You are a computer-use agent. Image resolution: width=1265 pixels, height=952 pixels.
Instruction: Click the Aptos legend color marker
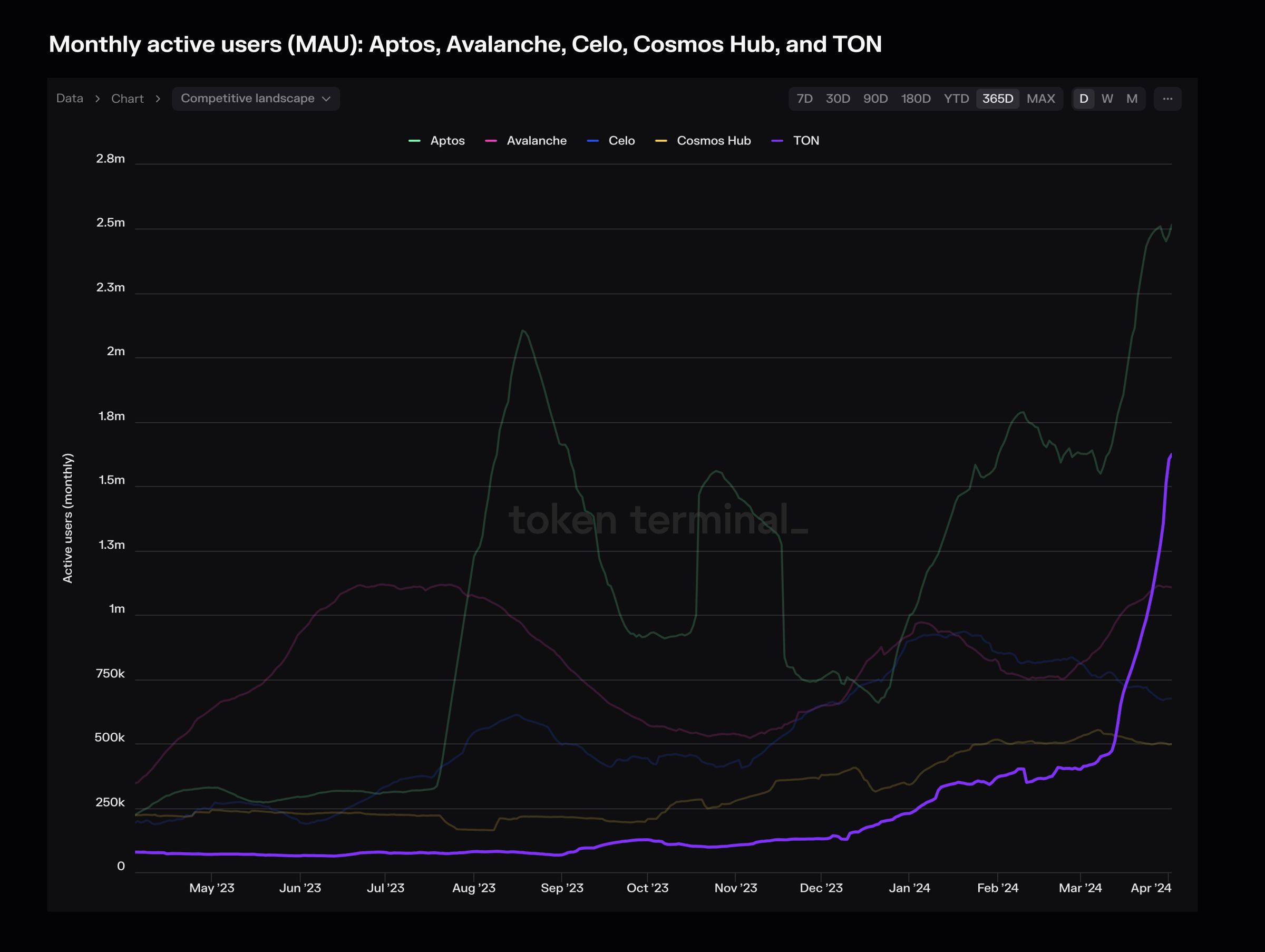tap(415, 141)
